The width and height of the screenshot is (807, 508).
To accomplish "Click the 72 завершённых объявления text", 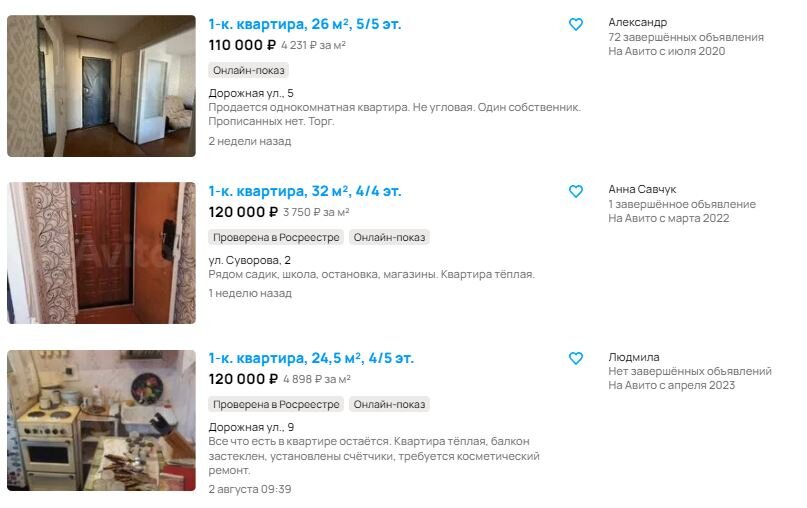I will point(686,37).
